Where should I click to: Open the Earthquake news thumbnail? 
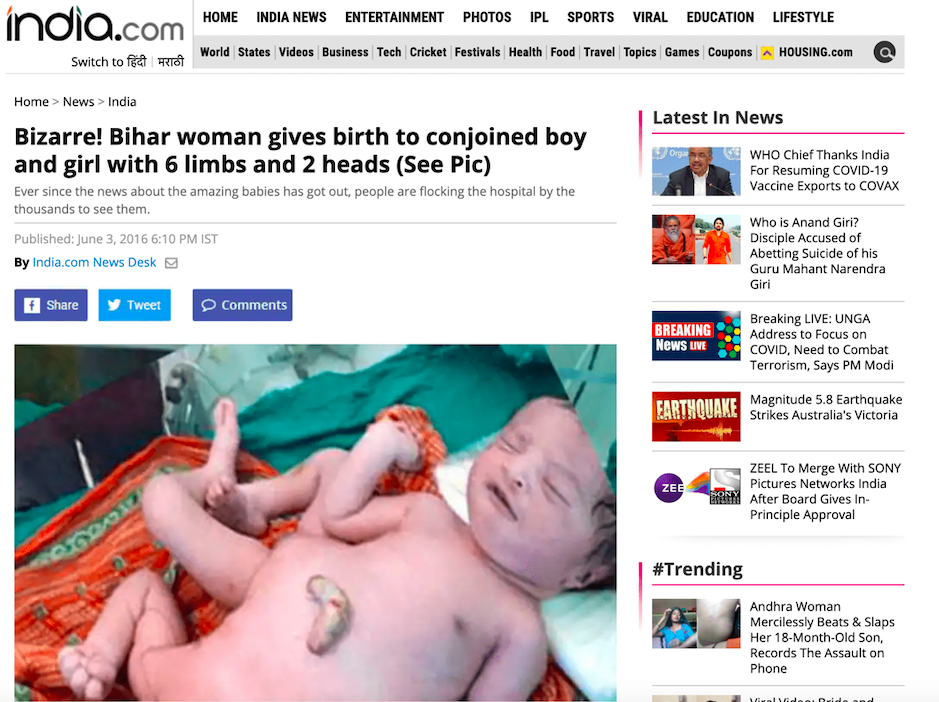pyautogui.click(x=696, y=416)
